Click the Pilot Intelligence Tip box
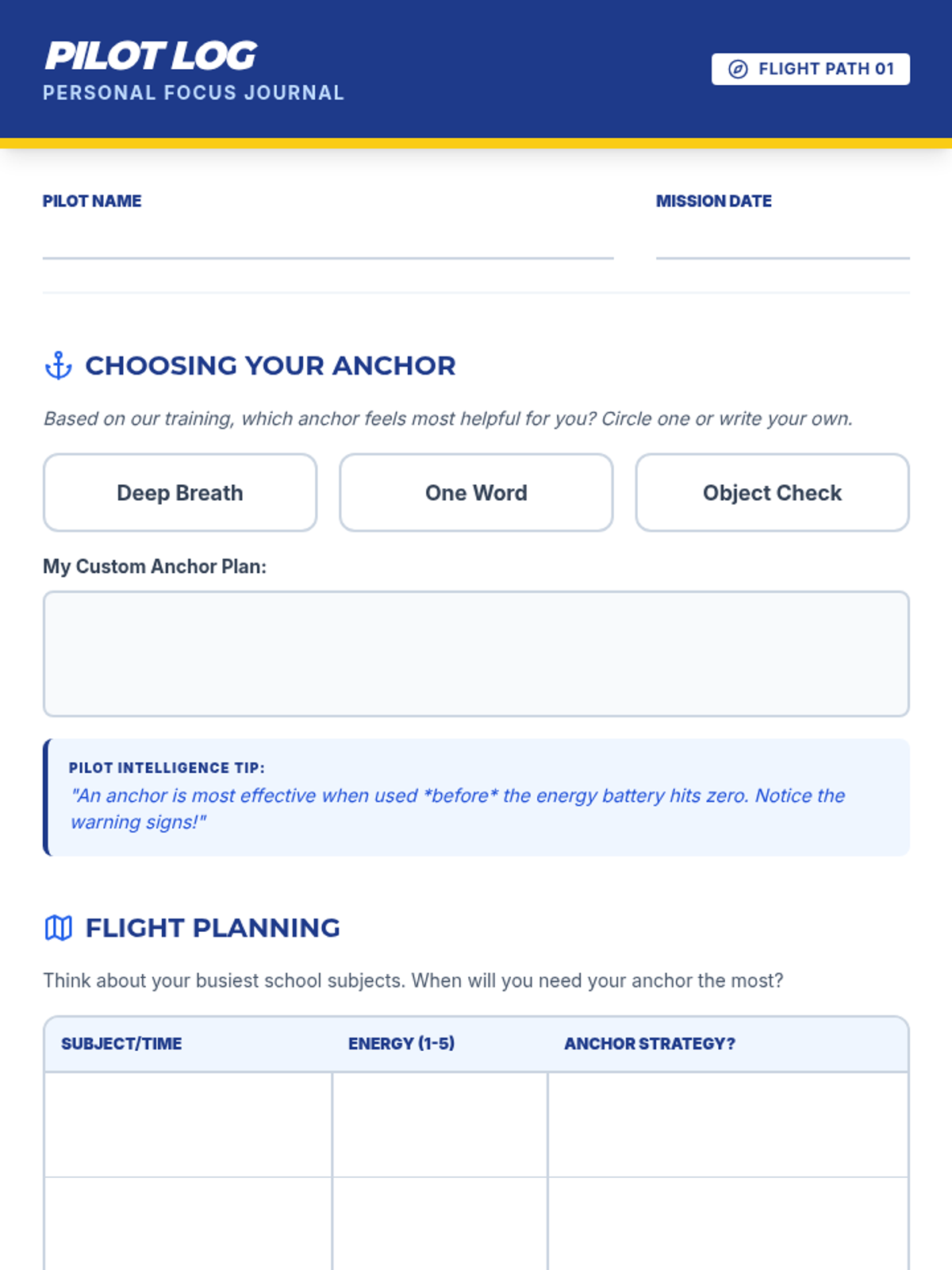This screenshot has width=952, height=1270. [476, 797]
